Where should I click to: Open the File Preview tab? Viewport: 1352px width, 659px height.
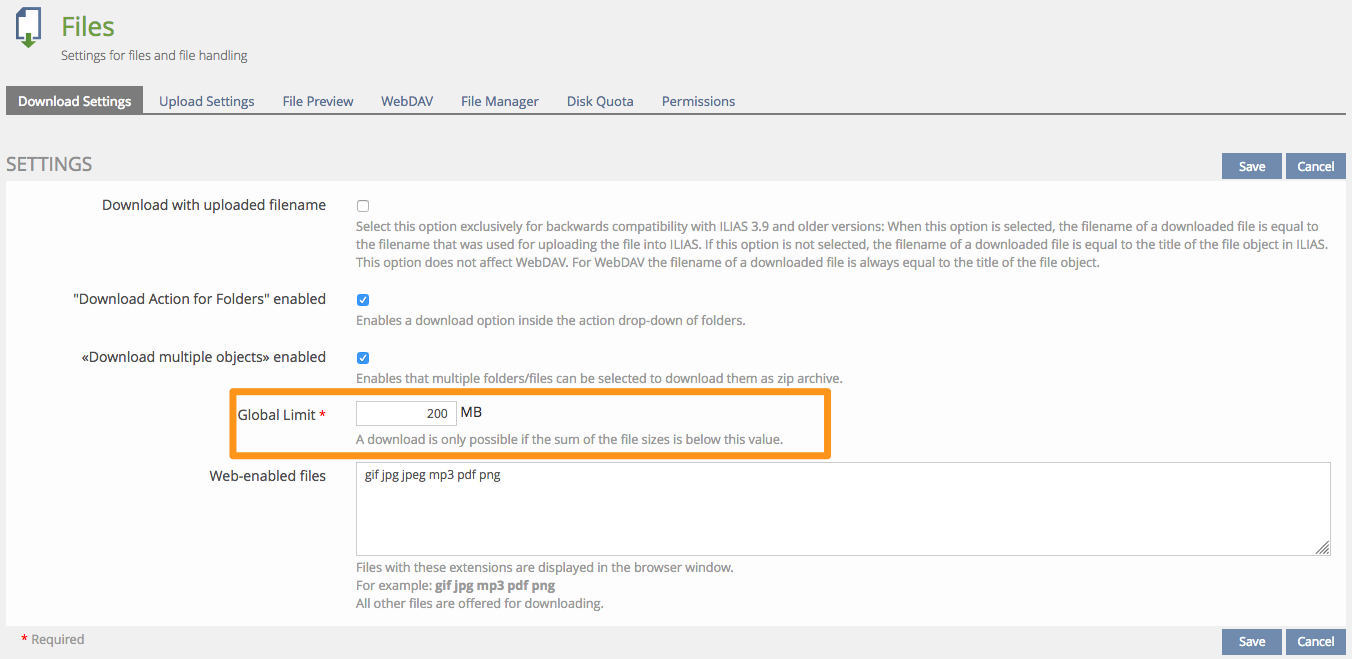pyautogui.click(x=318, y=101)
